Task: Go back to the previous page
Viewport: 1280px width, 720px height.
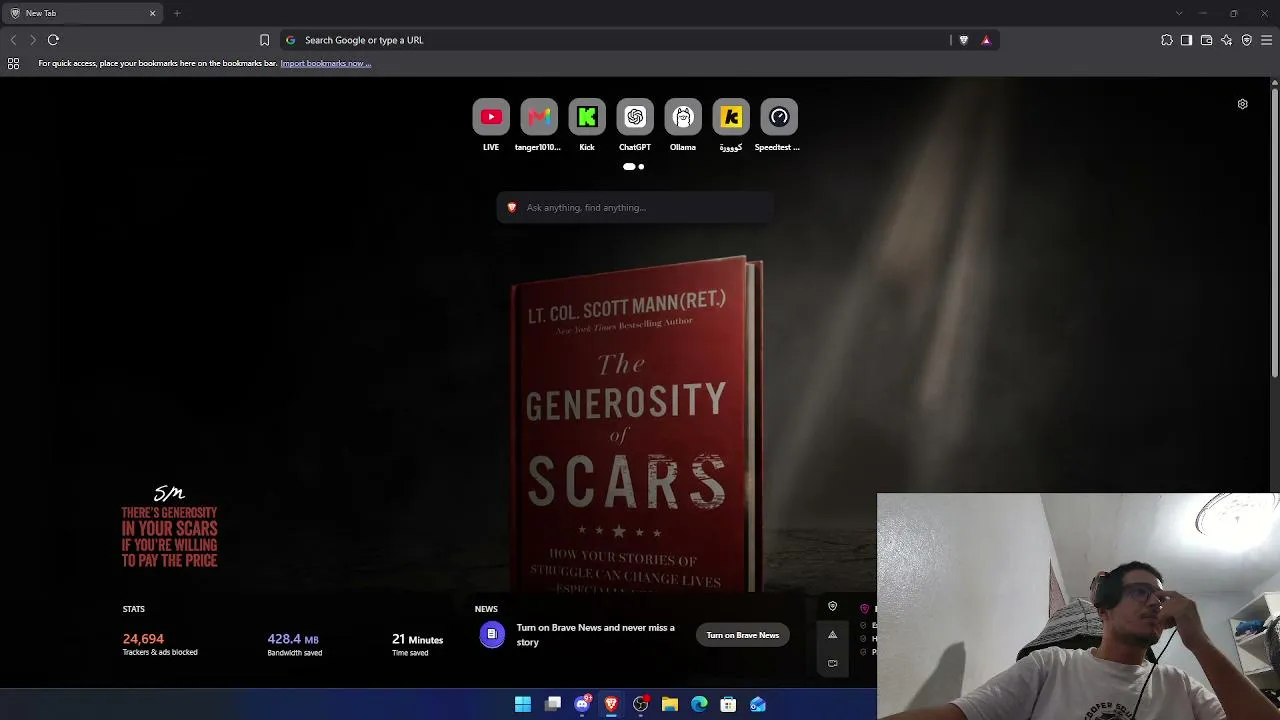Action: (13, 40)
